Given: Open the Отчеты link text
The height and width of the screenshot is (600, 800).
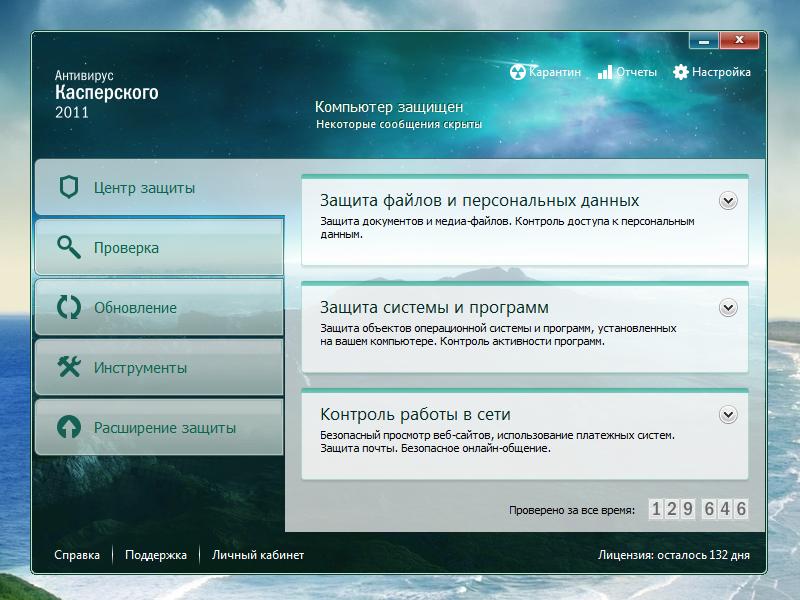Looking at the screenshot, I should pos(636,72).
